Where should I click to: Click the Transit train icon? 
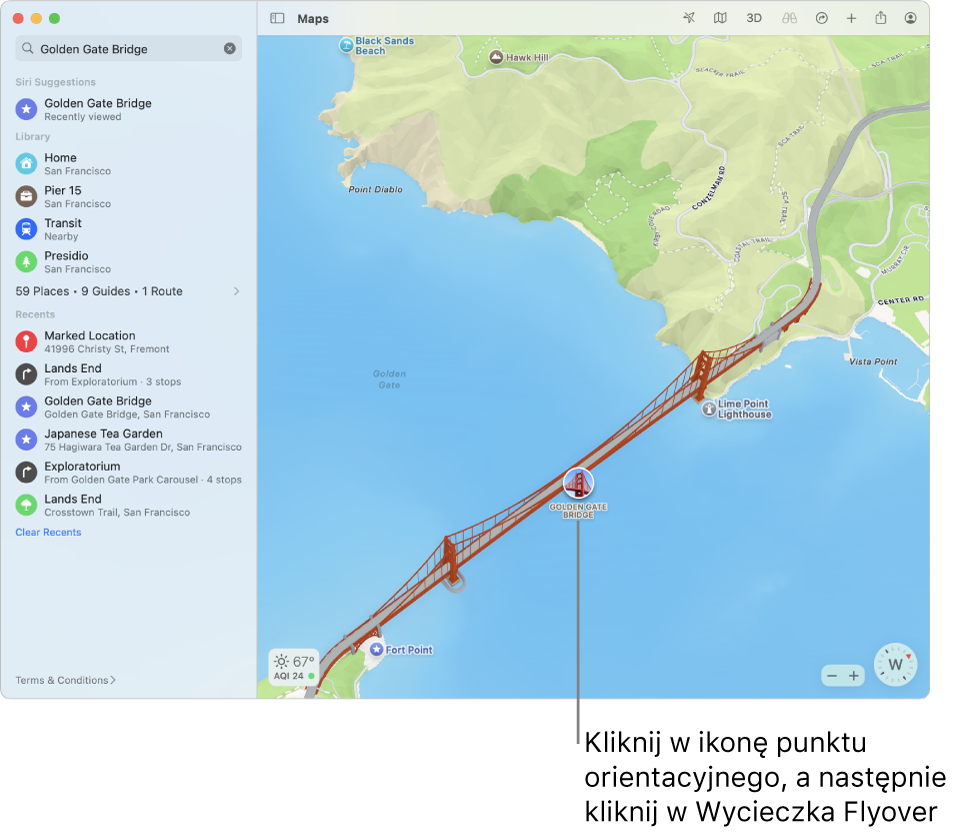click(26, 229)
